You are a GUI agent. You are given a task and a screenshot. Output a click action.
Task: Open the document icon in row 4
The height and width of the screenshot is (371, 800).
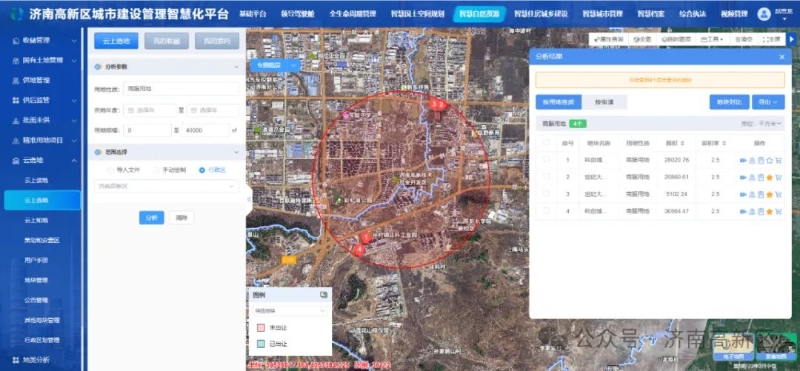(761, 211)
